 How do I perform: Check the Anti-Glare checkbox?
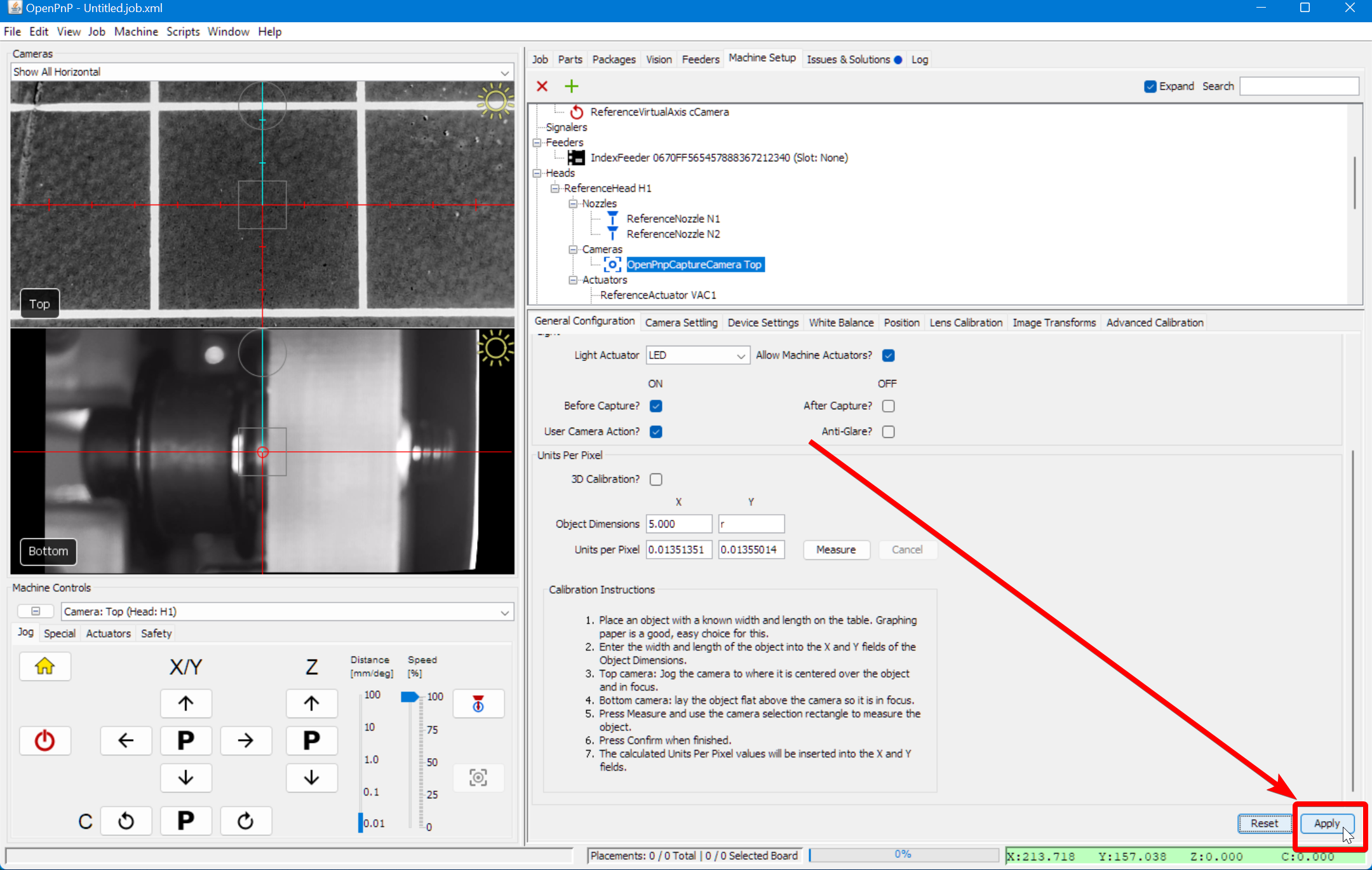(x=888, y=432)
